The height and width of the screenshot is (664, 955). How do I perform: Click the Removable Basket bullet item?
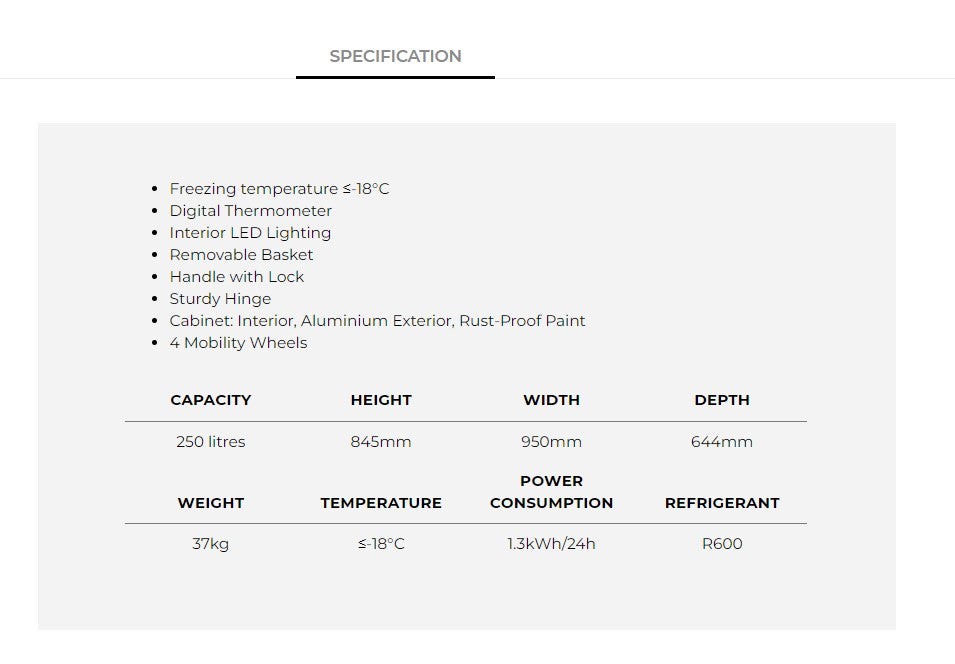241,255
